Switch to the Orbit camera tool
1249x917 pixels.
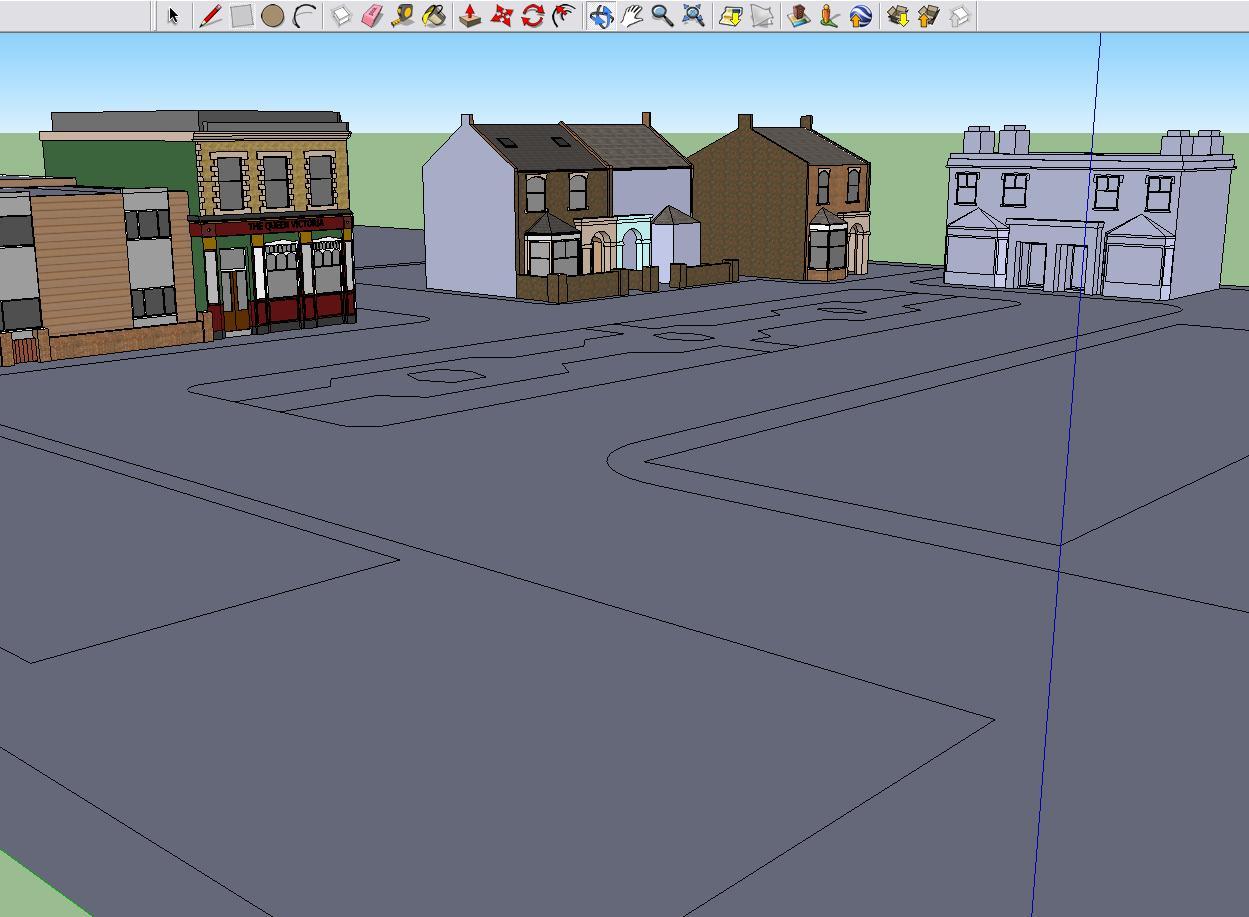click(601, 16)
